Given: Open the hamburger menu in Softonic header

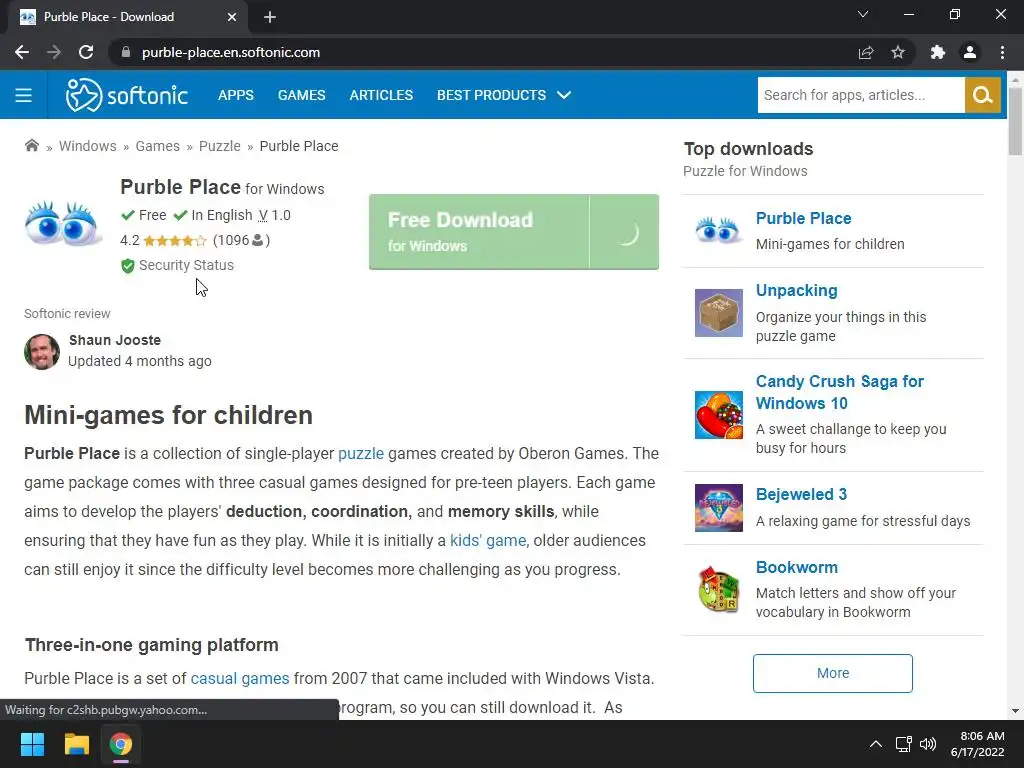Looking at the screenshot, I should coord(24,95).
